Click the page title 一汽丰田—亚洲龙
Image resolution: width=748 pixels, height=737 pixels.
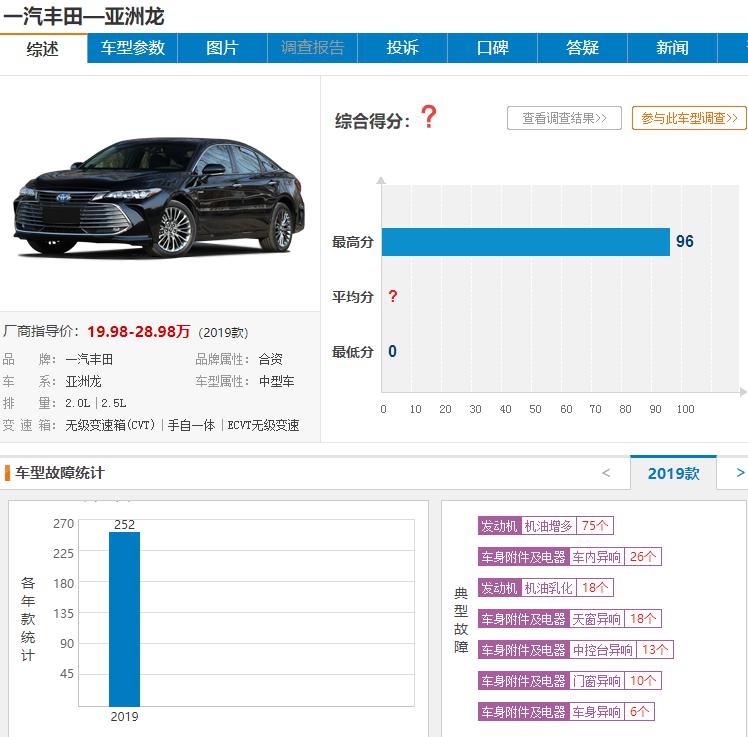click(x=83, y=17)
